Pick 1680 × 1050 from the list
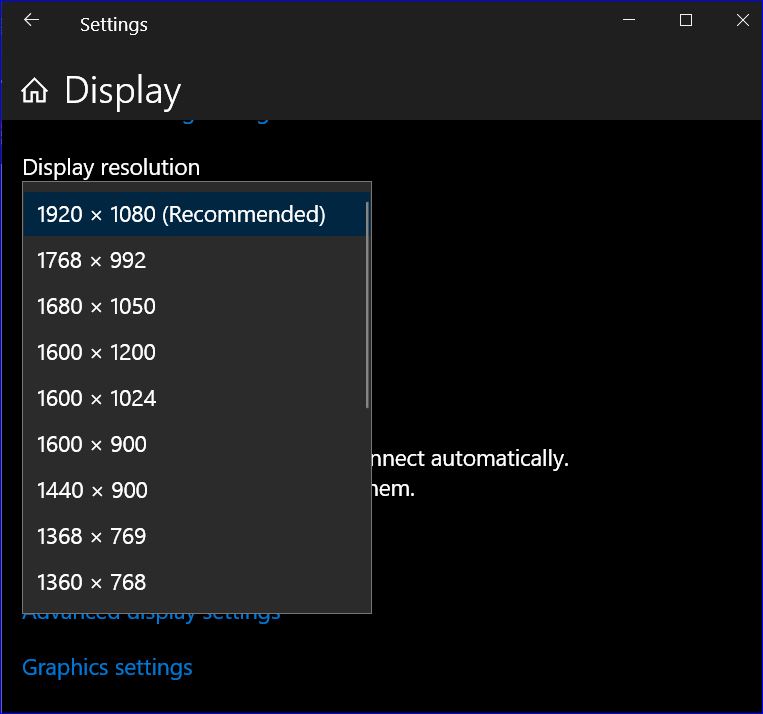The width and height of the screenshot is (763, 714). click(x=197, y=306)
